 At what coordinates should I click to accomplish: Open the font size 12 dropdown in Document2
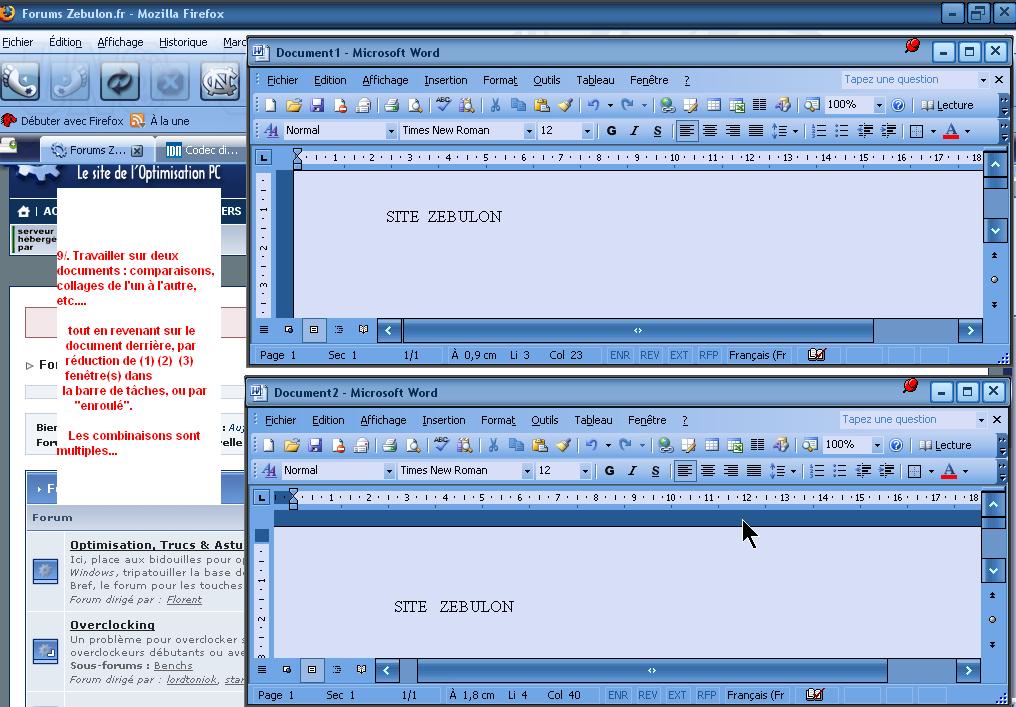(585, 471)
